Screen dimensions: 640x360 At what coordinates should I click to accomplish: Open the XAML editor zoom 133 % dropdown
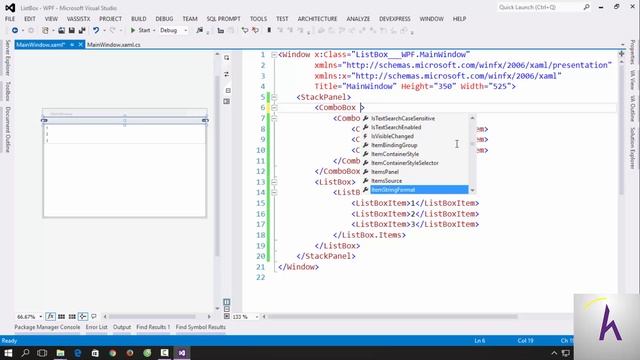(257, 317)
